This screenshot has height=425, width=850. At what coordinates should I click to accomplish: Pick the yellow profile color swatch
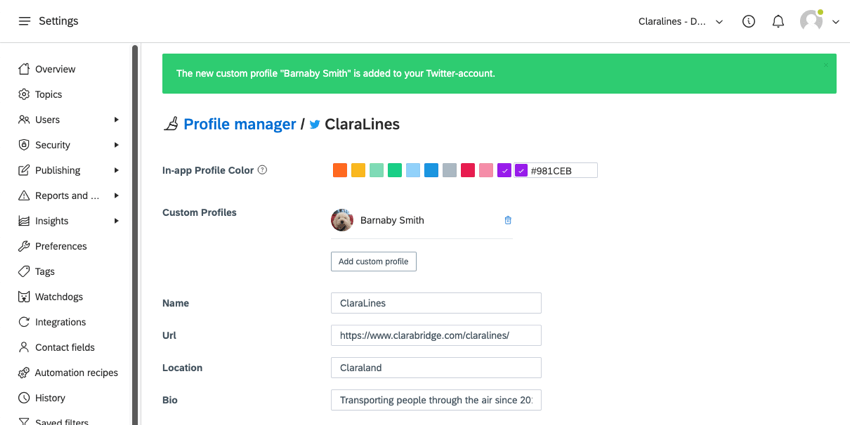(x=358, y=170)
